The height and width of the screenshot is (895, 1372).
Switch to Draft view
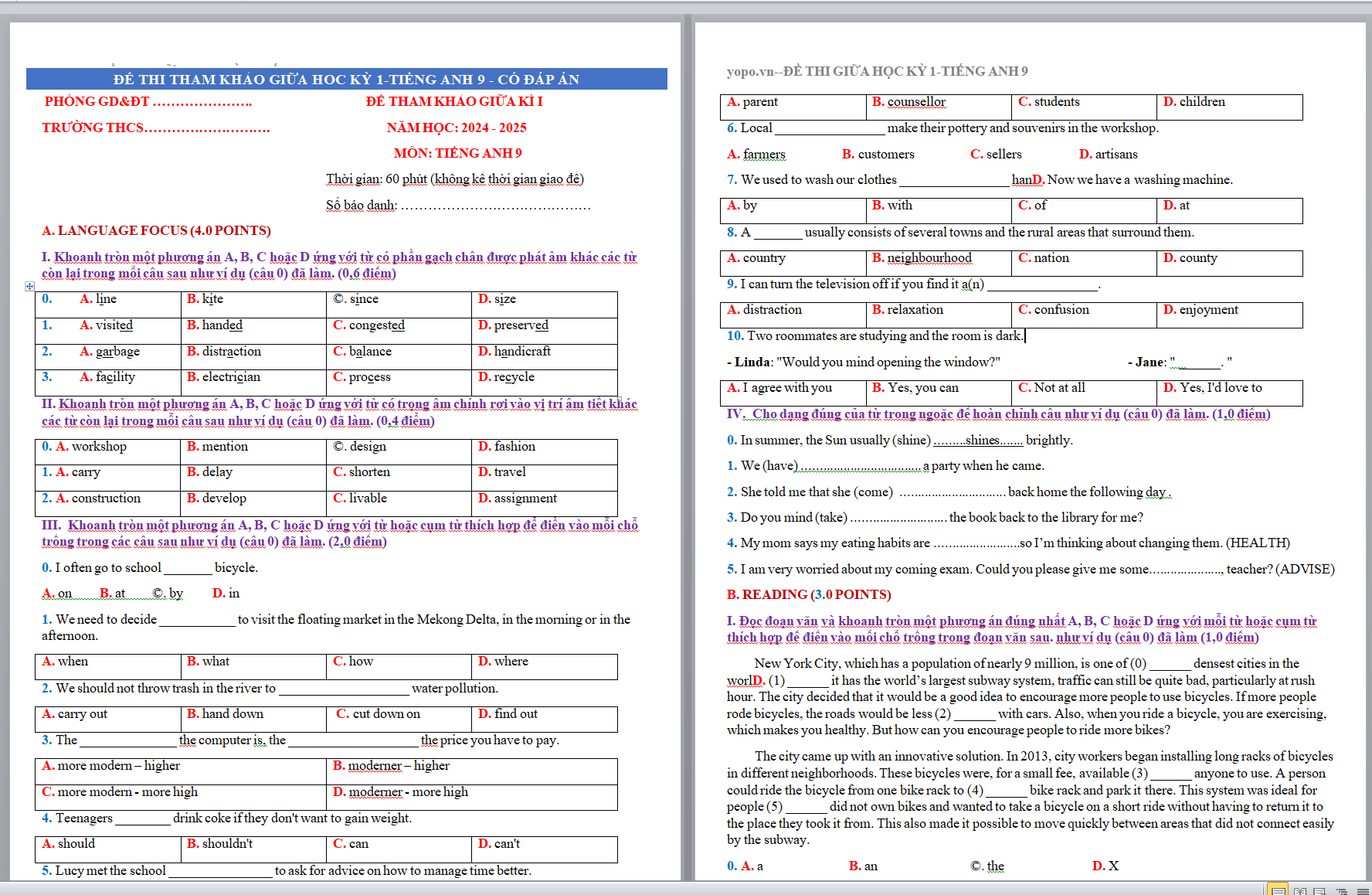[1361, 890]
